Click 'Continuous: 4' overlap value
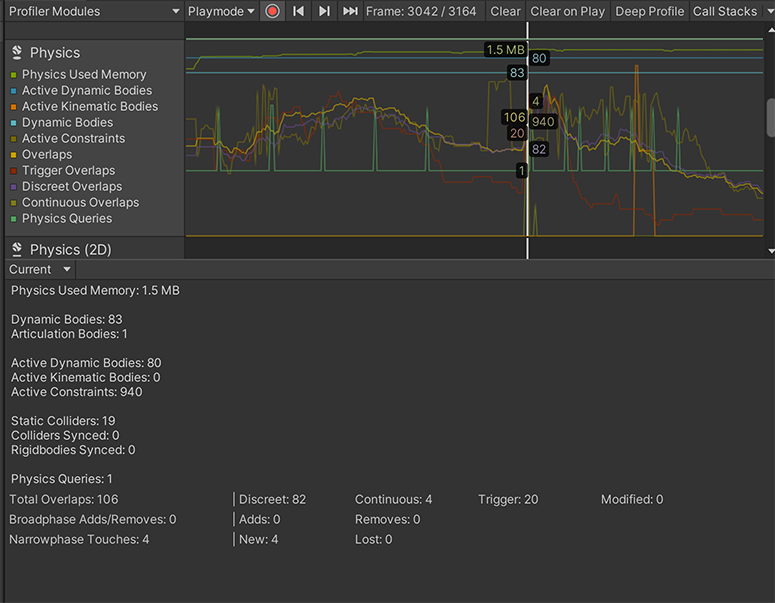 [393, 499]
